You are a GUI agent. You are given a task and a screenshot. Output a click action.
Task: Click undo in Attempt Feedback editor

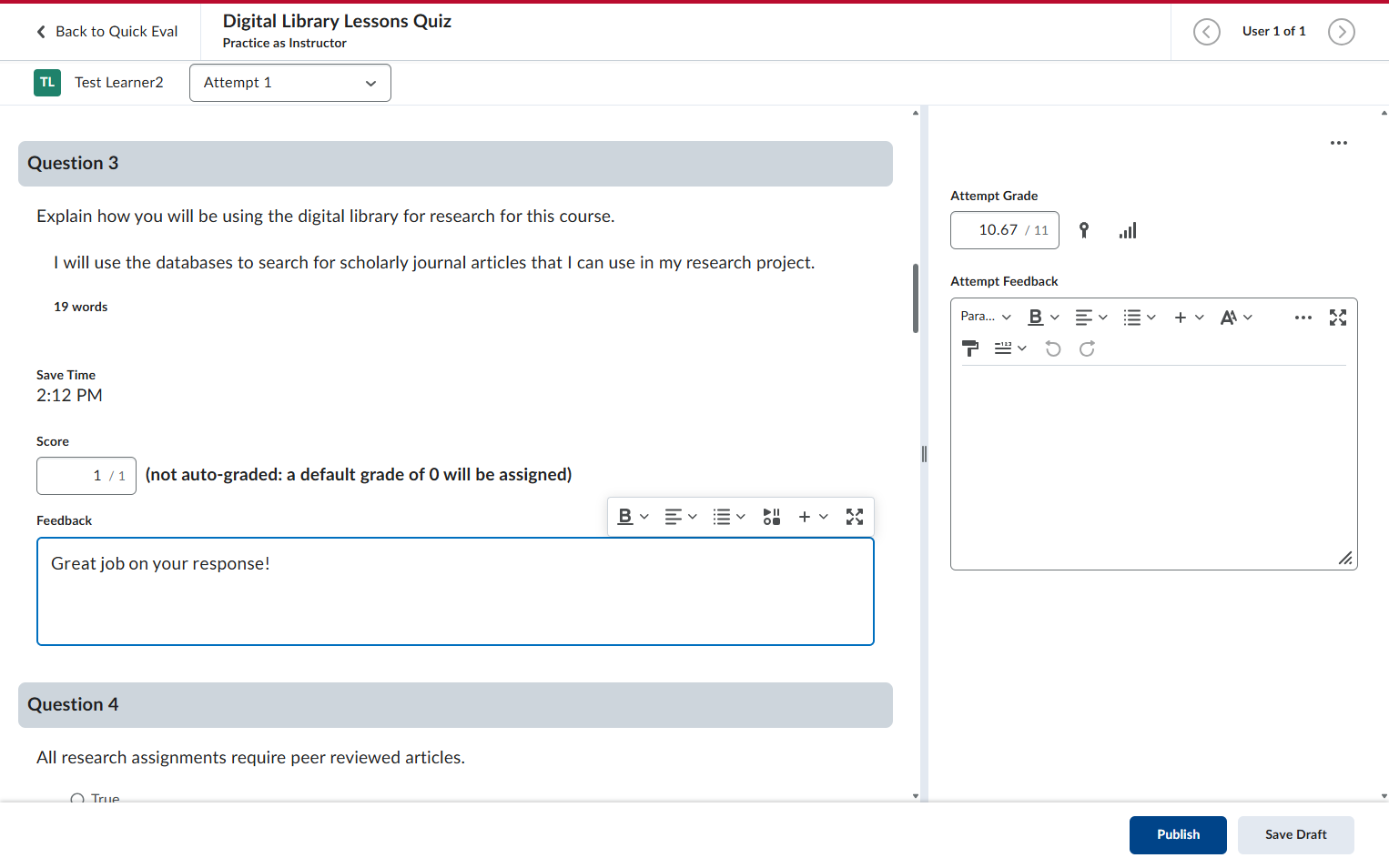1053,348
